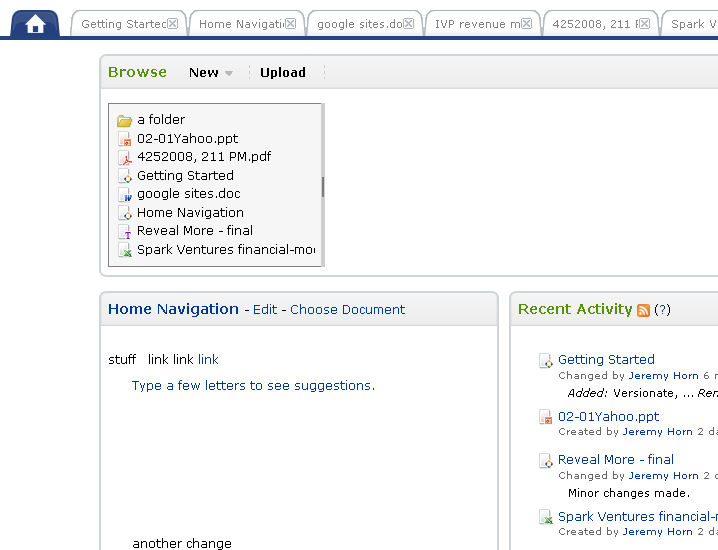Viewport: 718px width, 550px height.
Task: Close the IVP revenue tab
Action: pyautogui.click(x=527, y=24)
